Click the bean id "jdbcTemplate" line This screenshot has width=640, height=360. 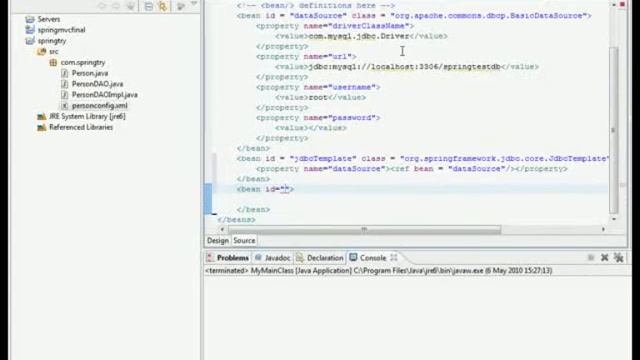[x=422, y=158]
